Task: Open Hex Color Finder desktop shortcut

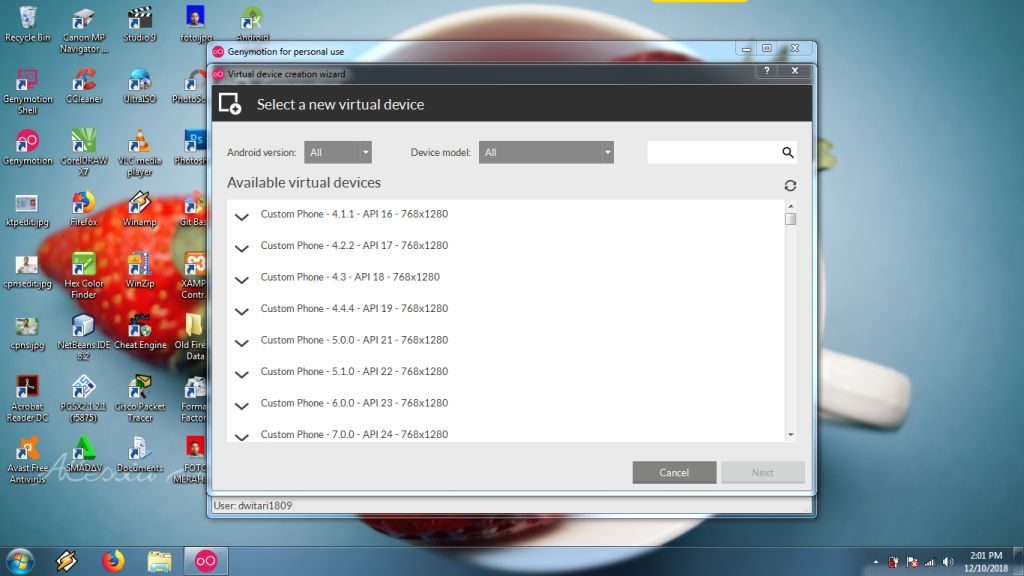Action: (x=84, y=276)
